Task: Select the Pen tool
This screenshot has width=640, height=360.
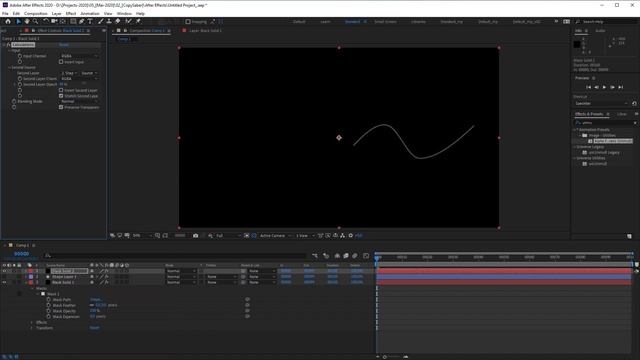Action: (82, 22)
